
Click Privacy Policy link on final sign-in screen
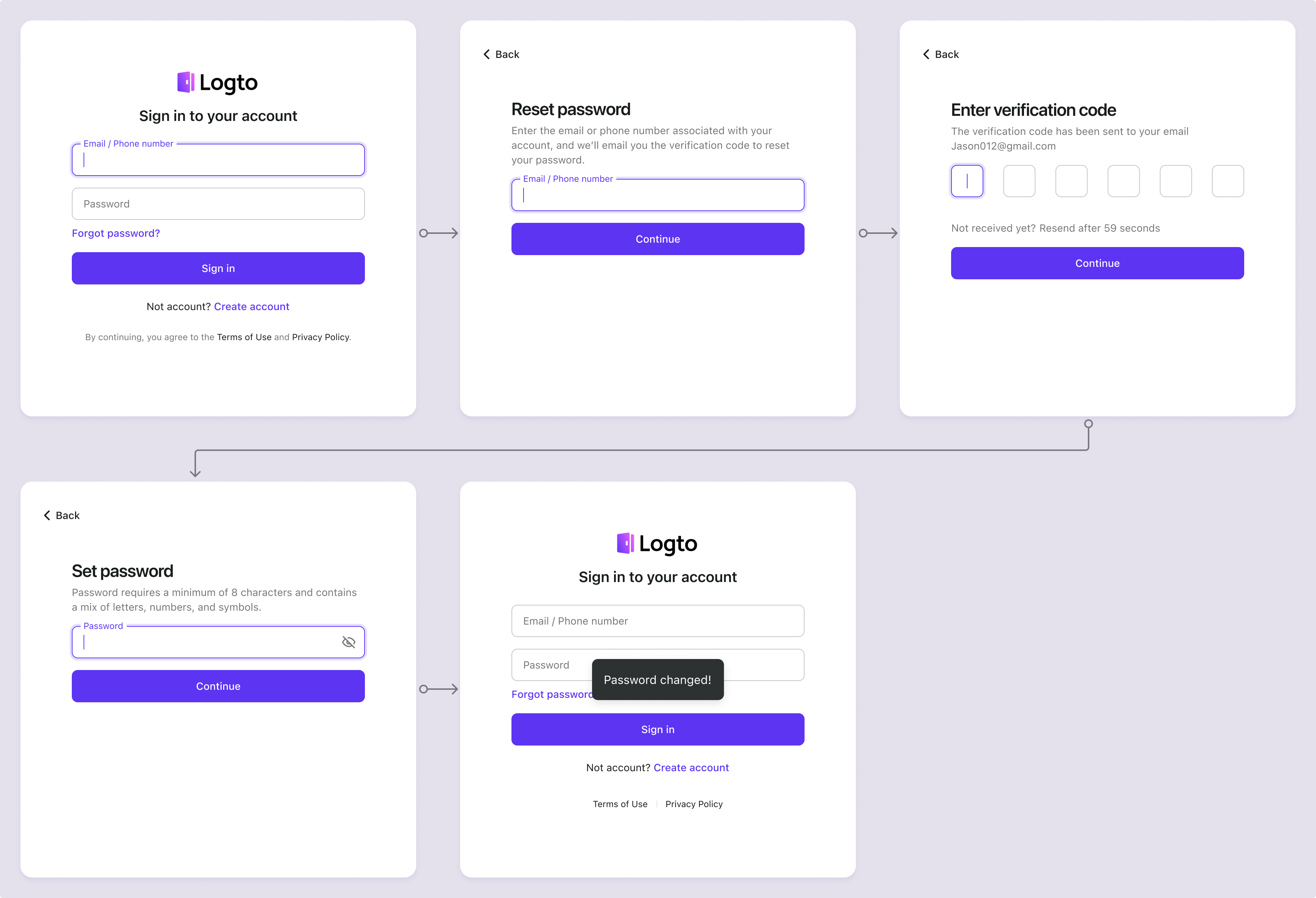694,803
